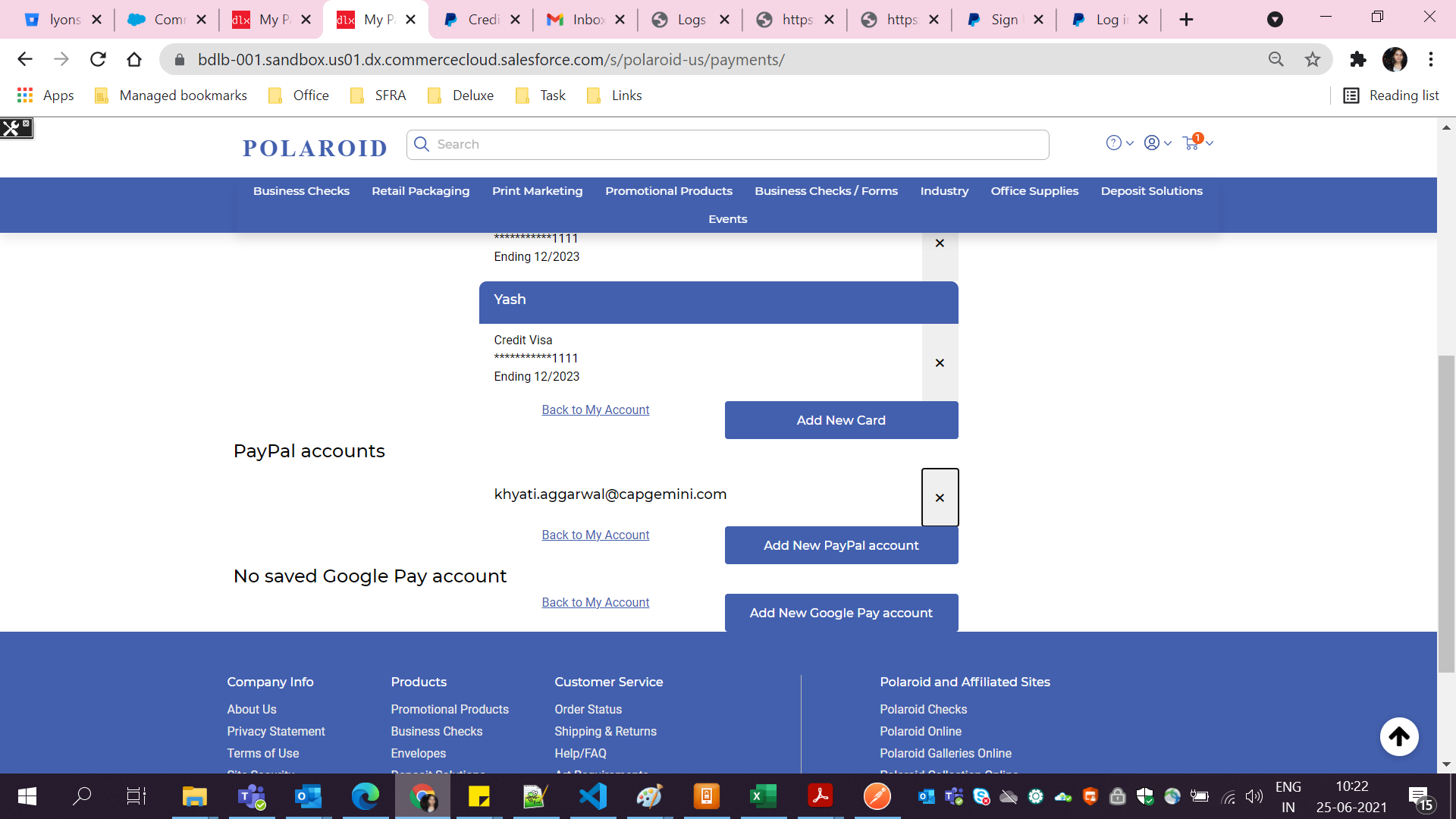Click the browser home icon

134,59
